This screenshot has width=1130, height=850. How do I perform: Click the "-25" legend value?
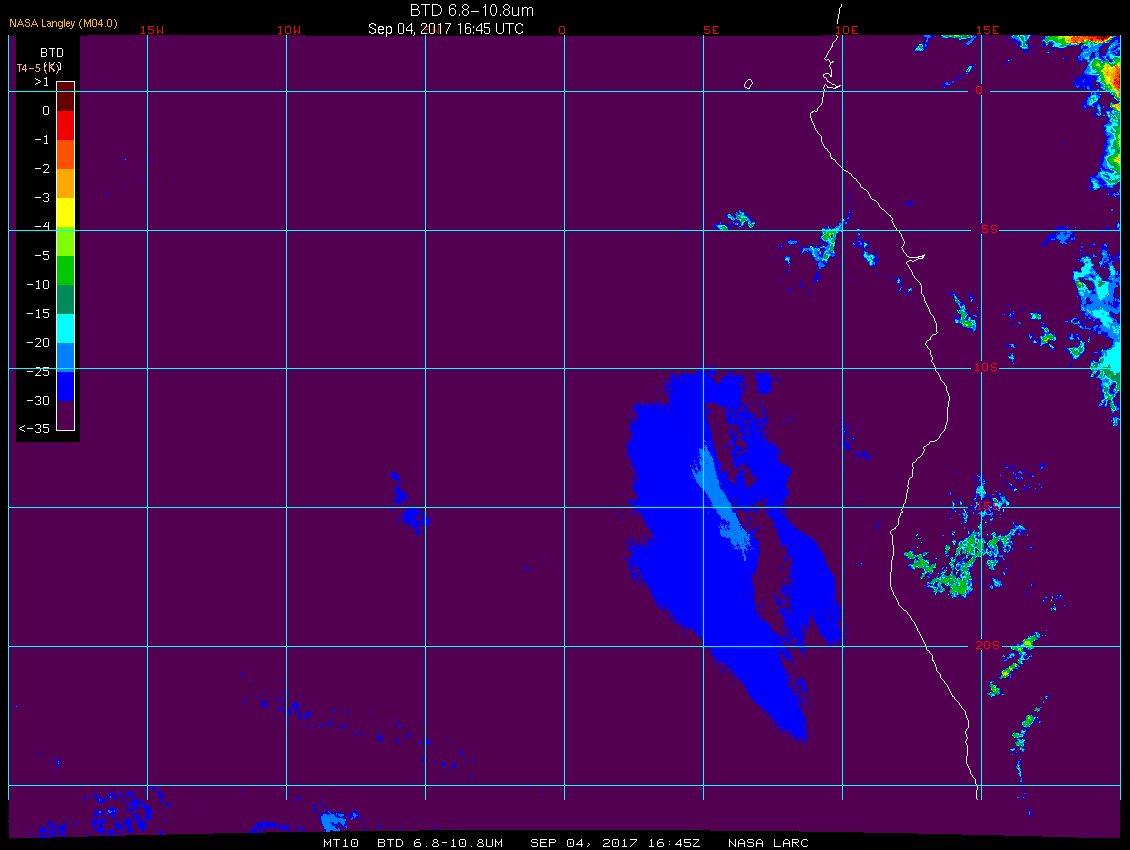click(38, 371)
